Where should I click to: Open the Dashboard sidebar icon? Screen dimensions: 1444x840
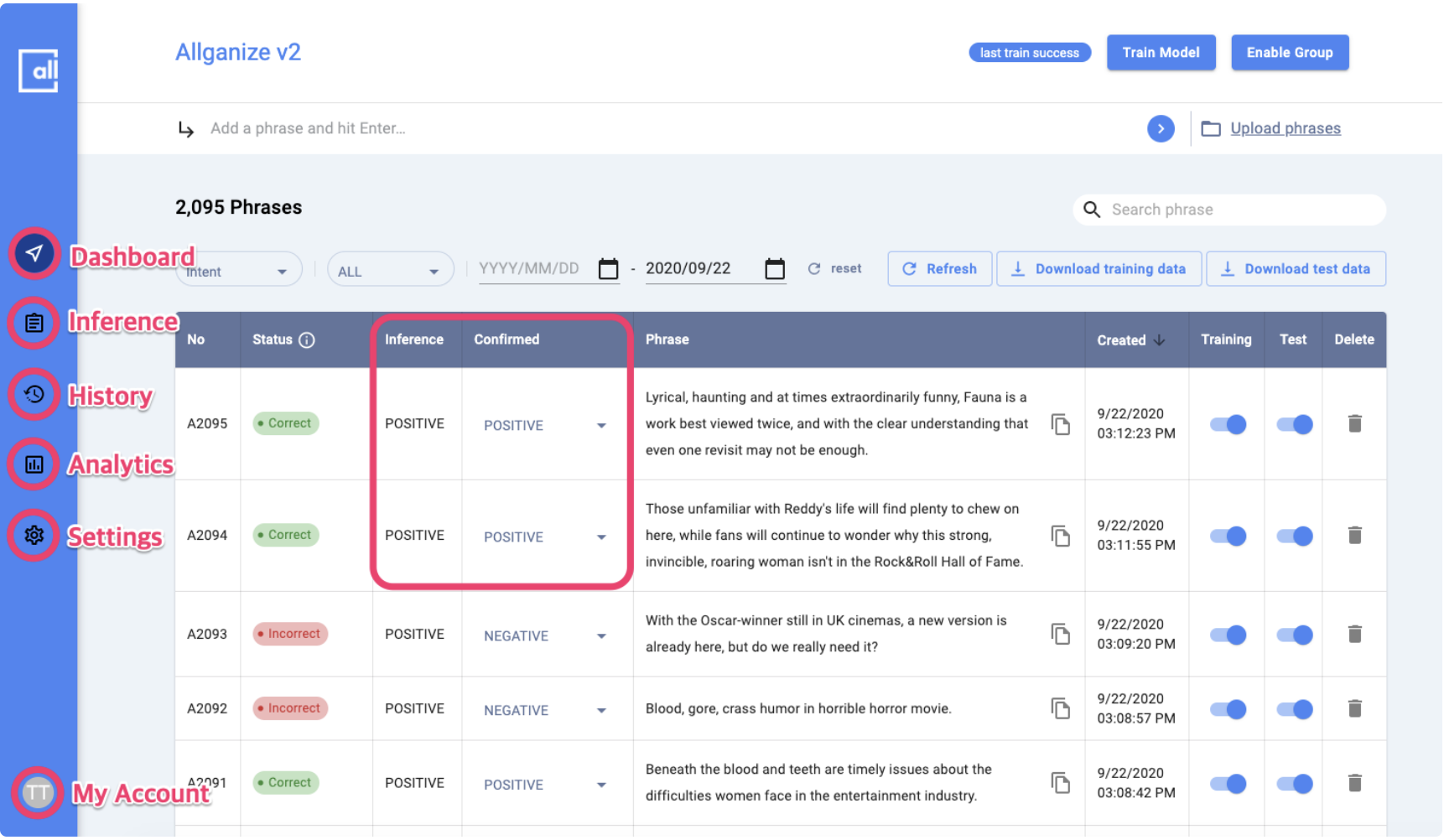pyautogui.click(x=34, y=253)
